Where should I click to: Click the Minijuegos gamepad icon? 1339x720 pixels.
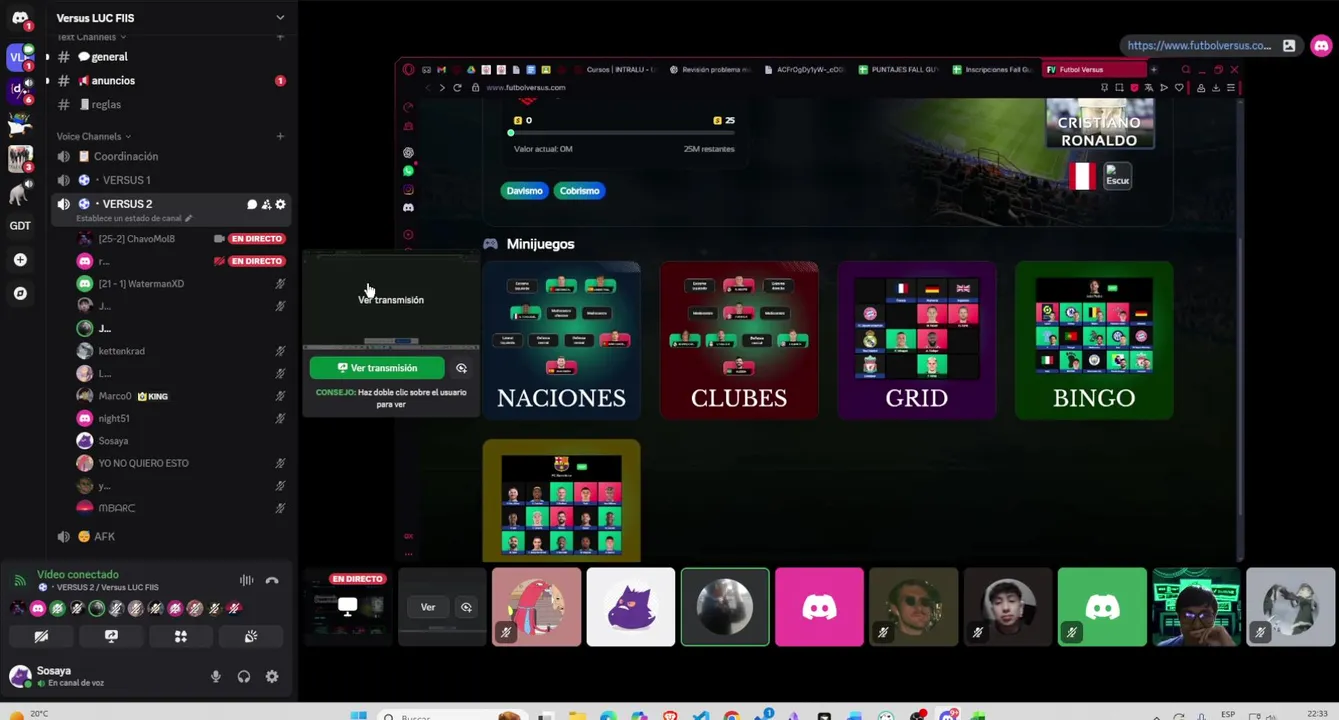pyautogui.click(x=490, y=244)
